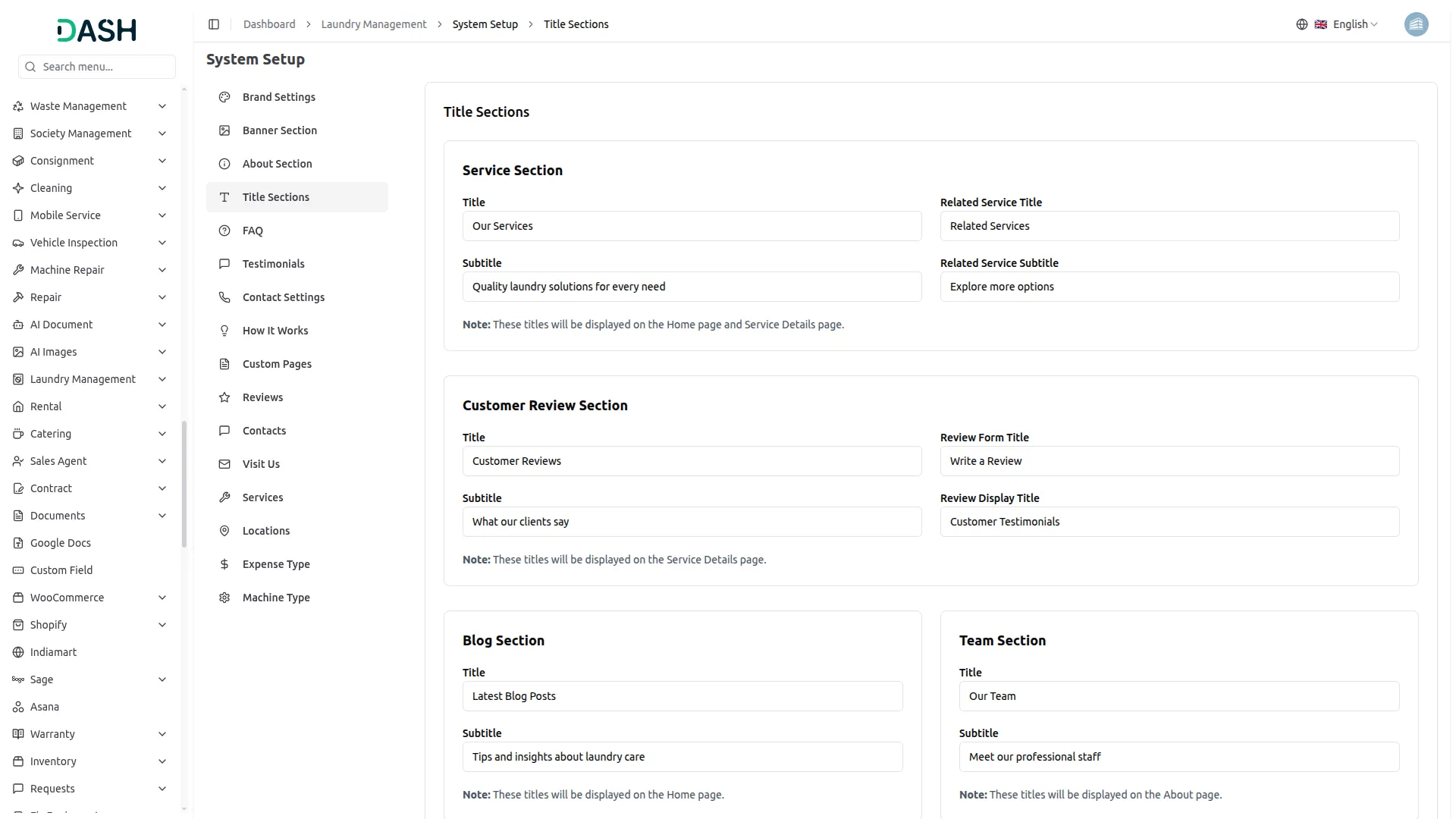The image size is (1456, 819).
Task: Click the Contact Settings phone icon
Action: [224, 297]
